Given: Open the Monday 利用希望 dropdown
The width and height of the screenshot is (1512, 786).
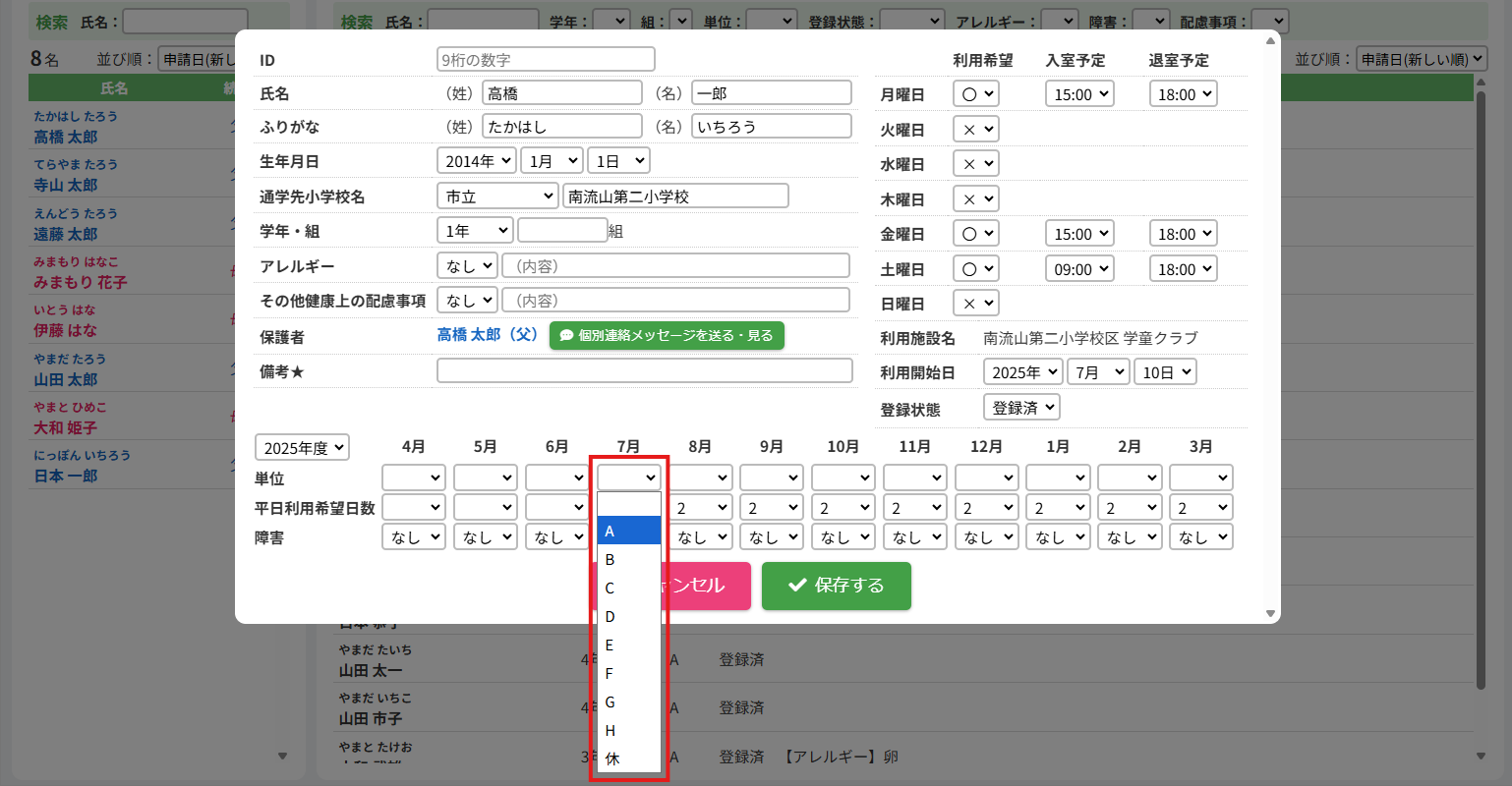Looking at the screenshot, I should click(975, 94).
